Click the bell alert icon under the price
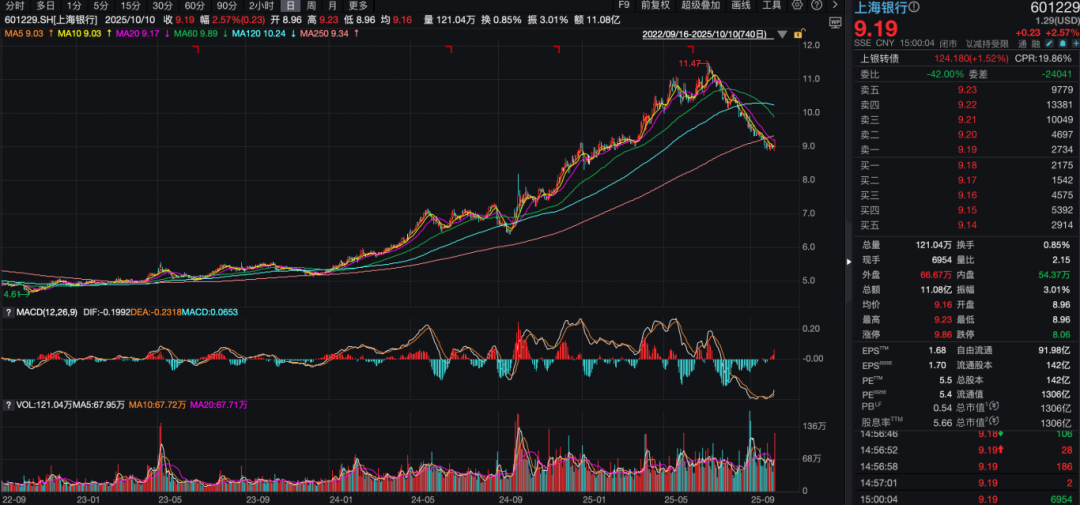This screenshot has height=505, width=1080. [x=1063, y=43]
